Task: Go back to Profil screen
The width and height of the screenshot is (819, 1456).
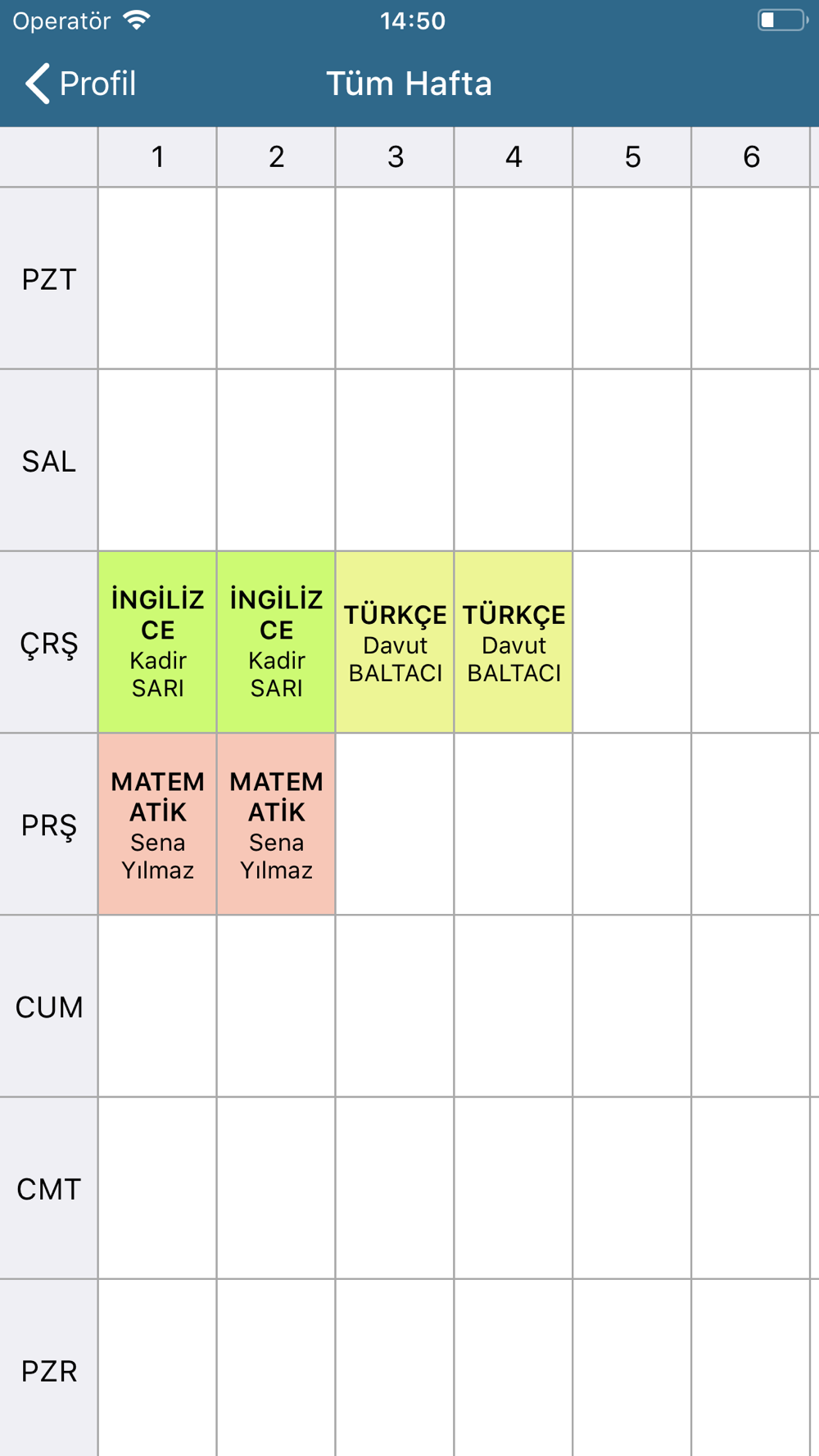Action: click(x=80, y=84)
